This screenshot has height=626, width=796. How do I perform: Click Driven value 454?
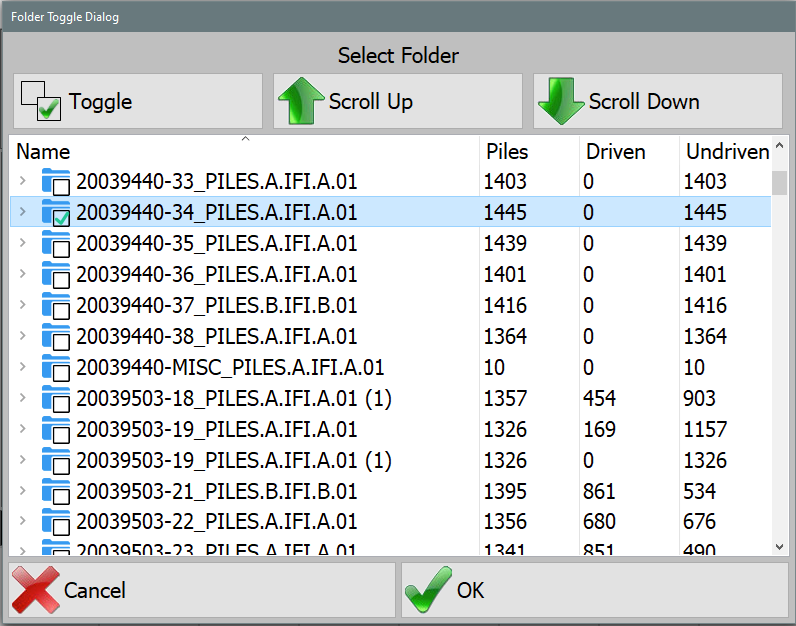600,399
